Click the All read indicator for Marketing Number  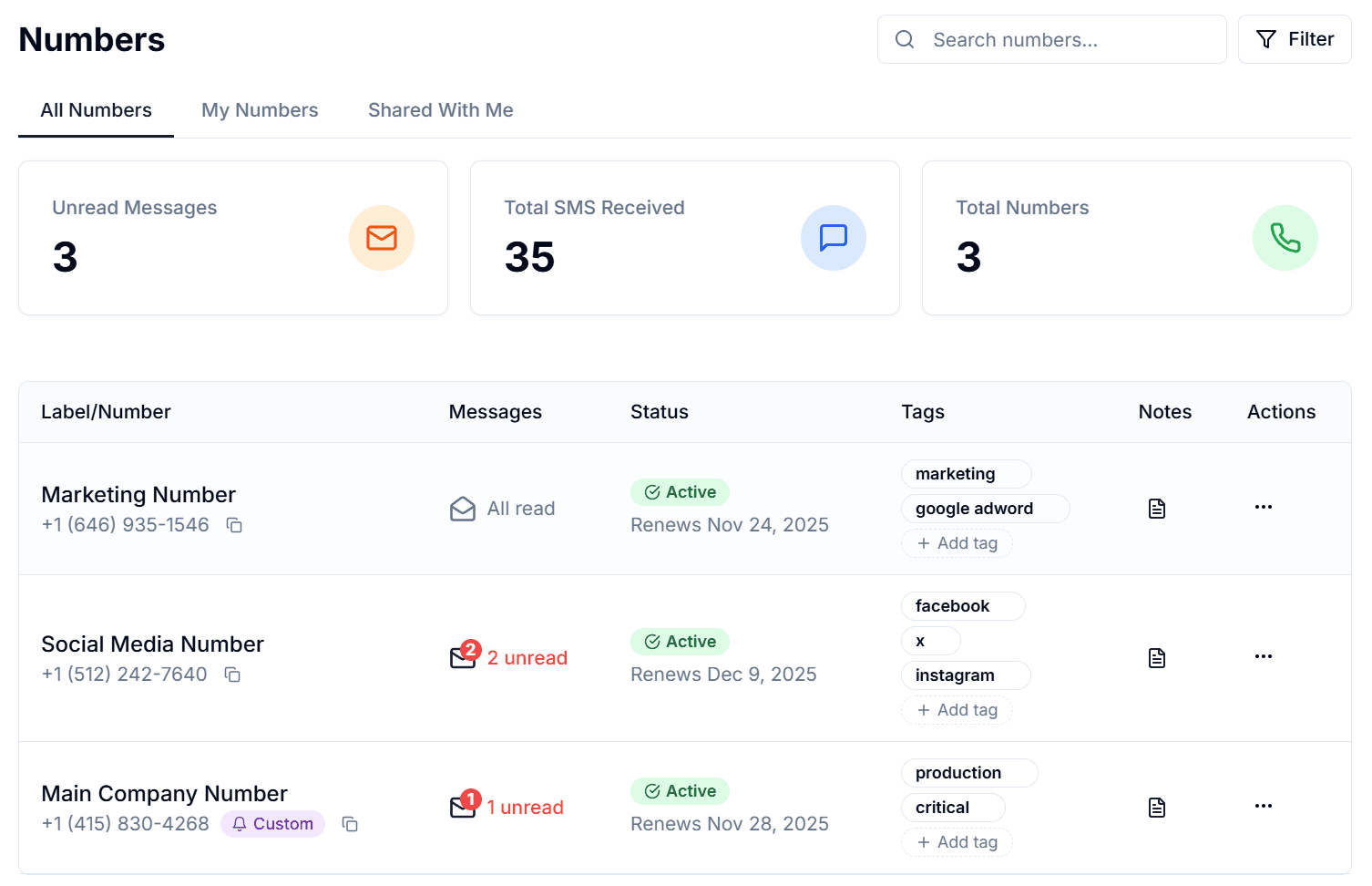(x=502, y=508)
